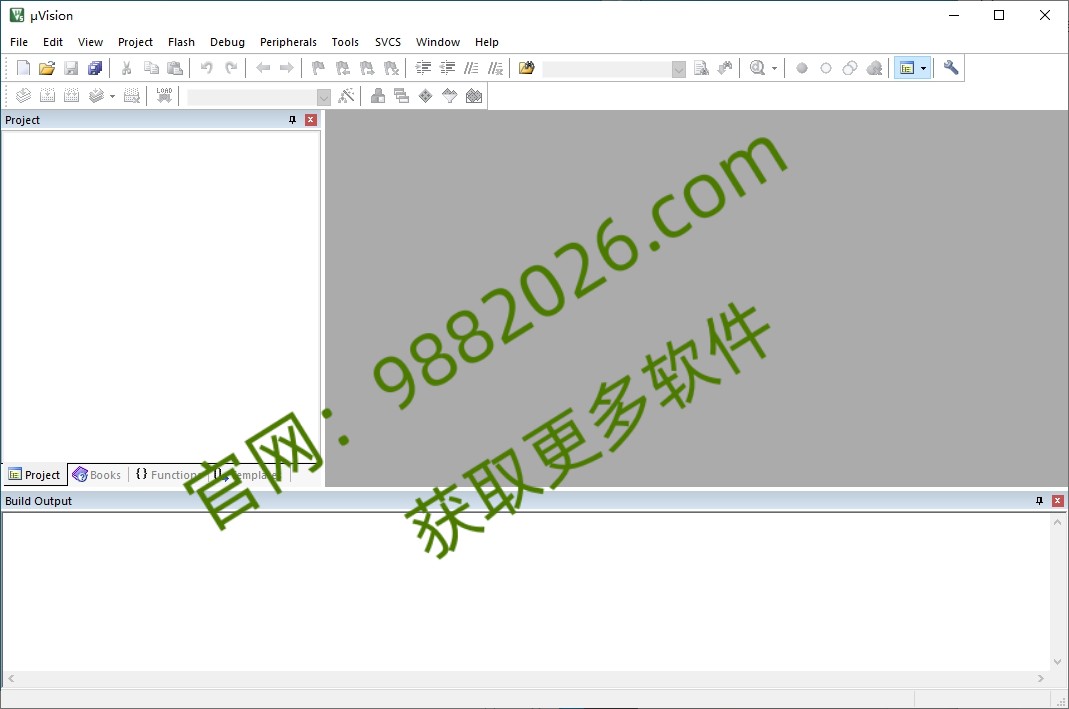The height and width of the screenshot is (709, 1069).
Task: Click the LOAD download to flash icon
Action: pos(164,96)
